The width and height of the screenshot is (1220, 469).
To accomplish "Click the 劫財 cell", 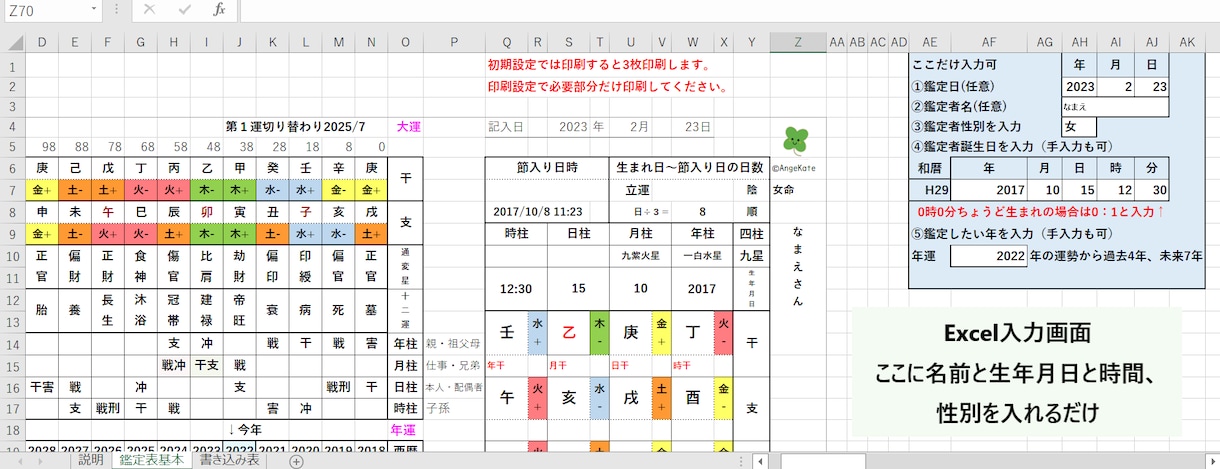I will coord(238,266).
